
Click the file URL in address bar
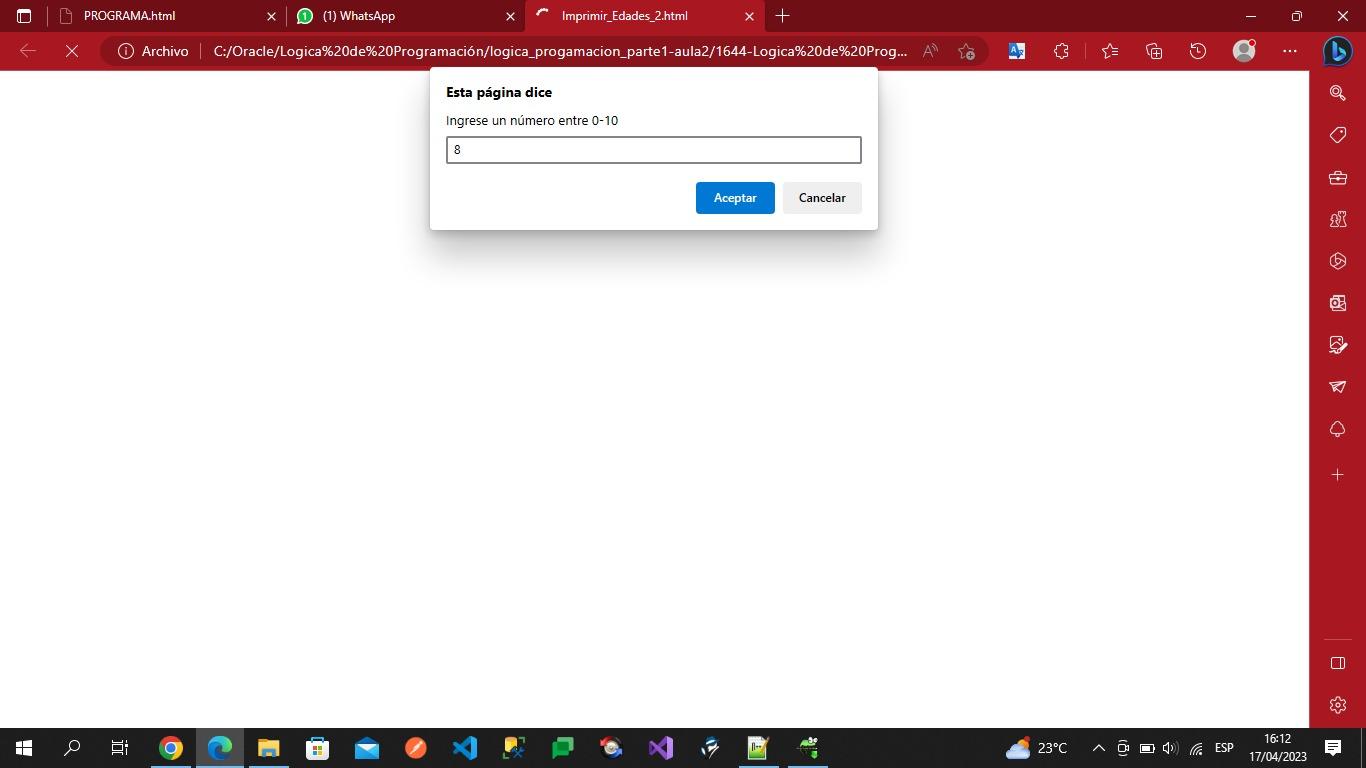pos(560,51)
